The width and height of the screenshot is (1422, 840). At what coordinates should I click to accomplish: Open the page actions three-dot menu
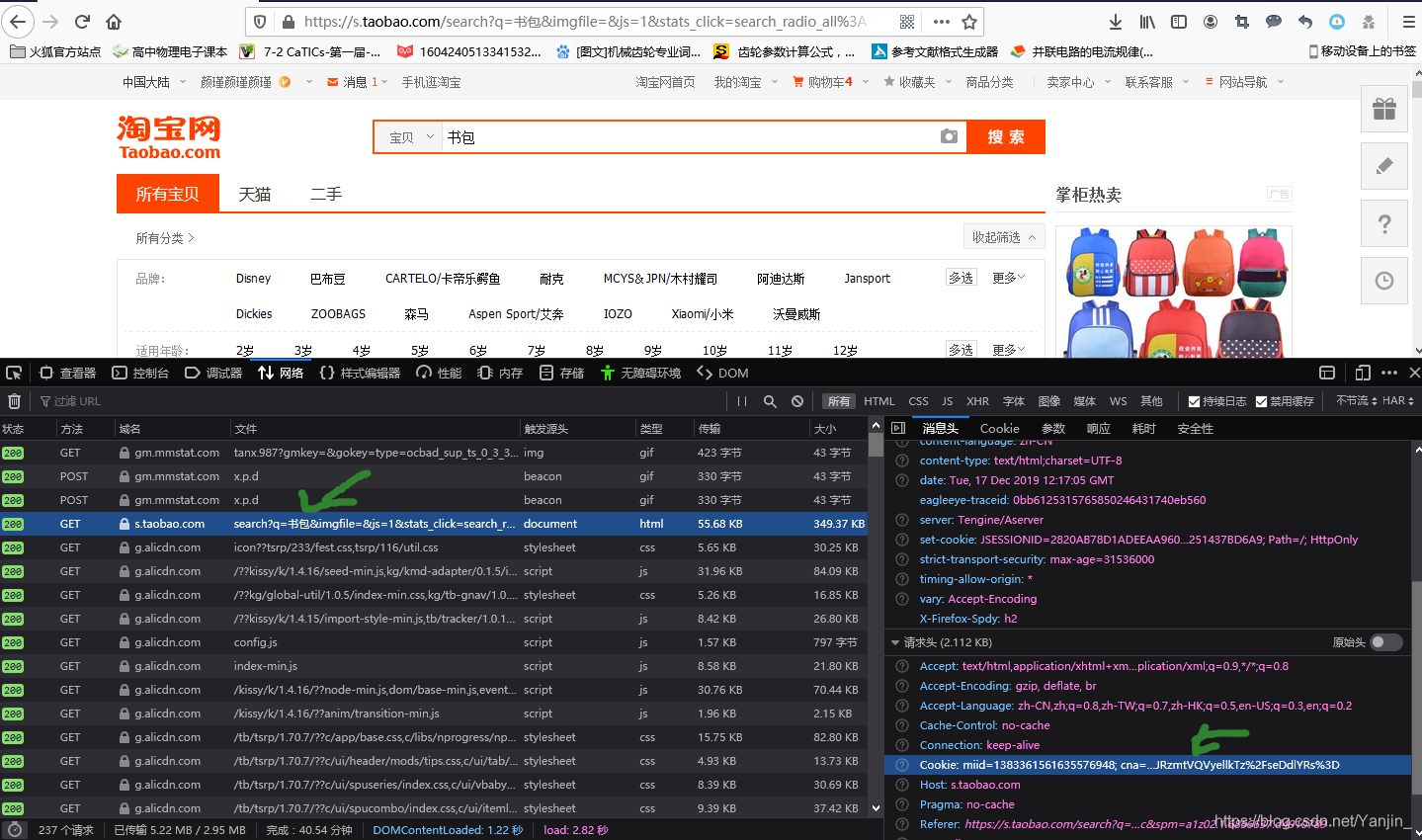click(942, 22)
